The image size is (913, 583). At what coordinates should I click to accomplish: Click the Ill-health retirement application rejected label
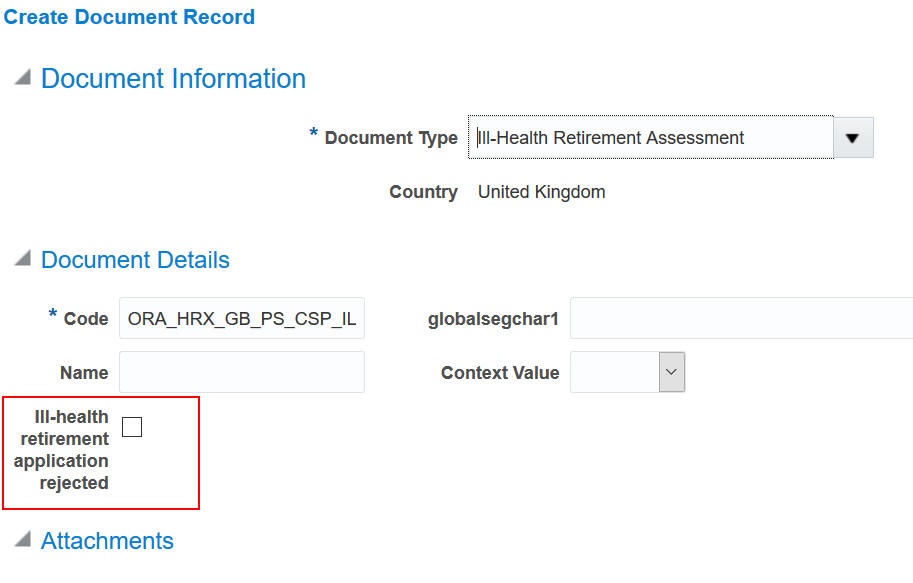(x=62, y=450)
